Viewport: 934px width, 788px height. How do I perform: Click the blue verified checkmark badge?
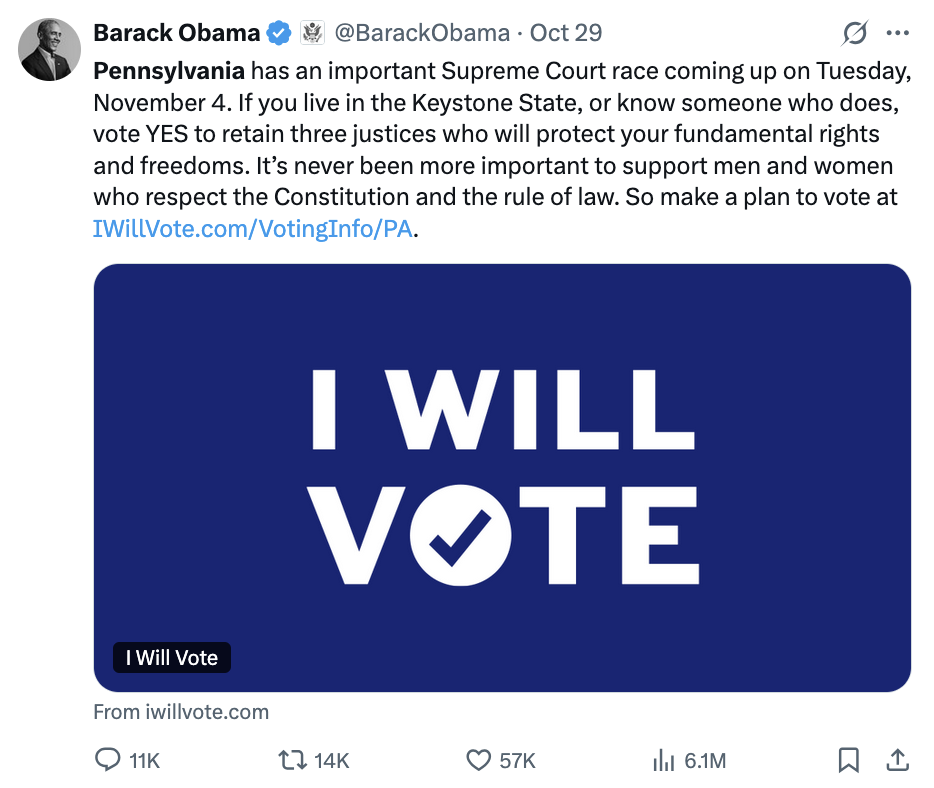pos(273,32)
